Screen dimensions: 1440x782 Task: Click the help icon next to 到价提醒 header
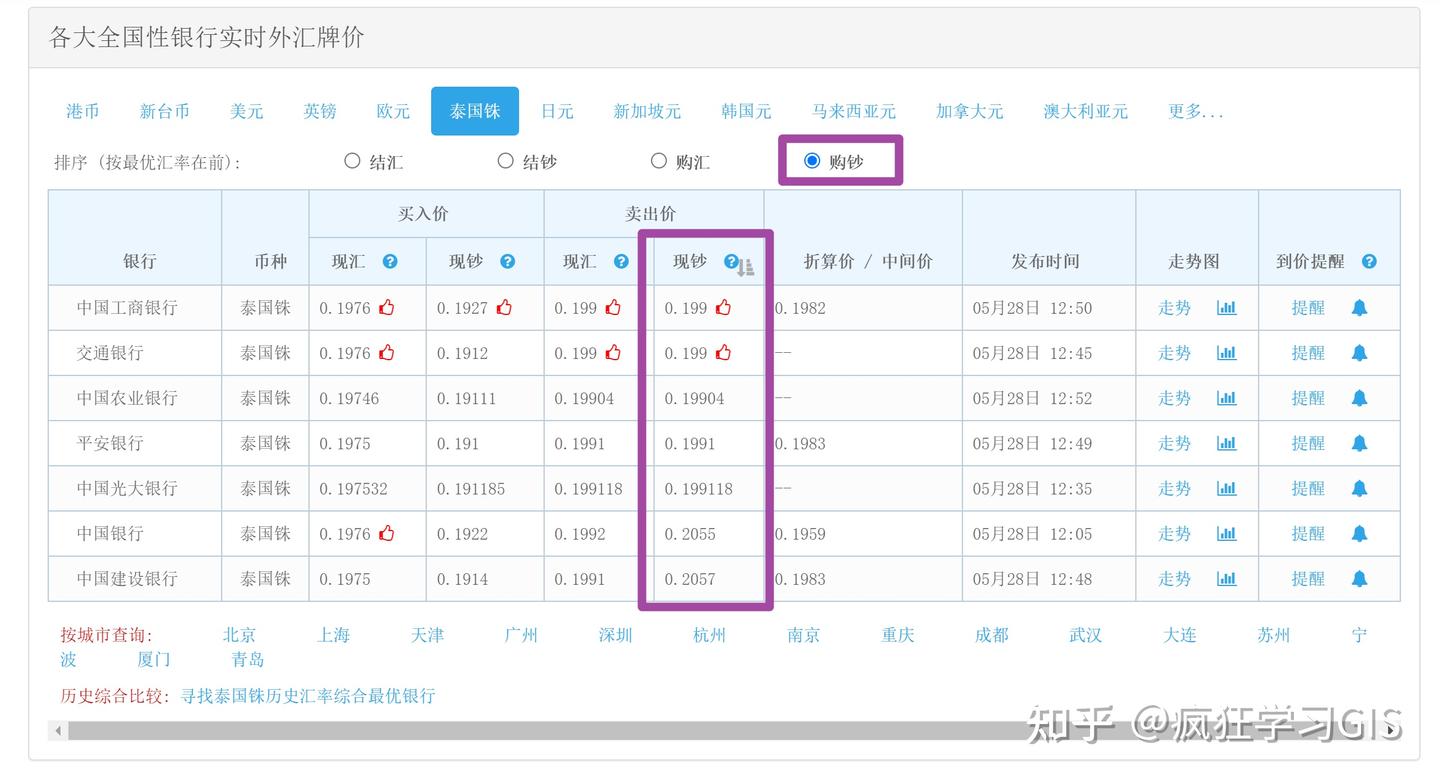pyautogui.click(x=1369, y=261)
